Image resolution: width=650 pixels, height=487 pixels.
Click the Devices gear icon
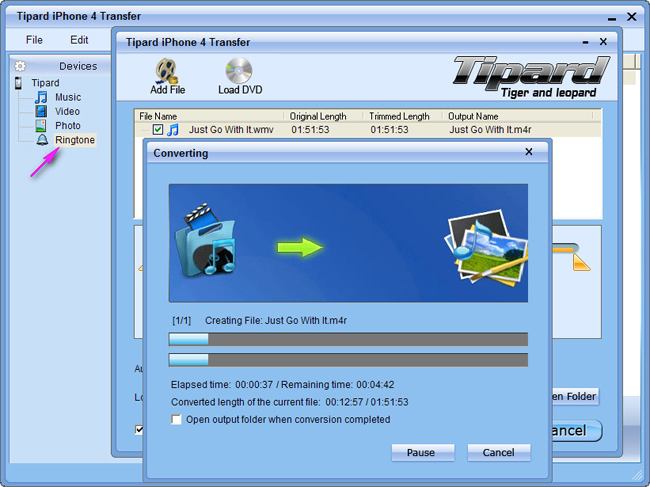20,66
